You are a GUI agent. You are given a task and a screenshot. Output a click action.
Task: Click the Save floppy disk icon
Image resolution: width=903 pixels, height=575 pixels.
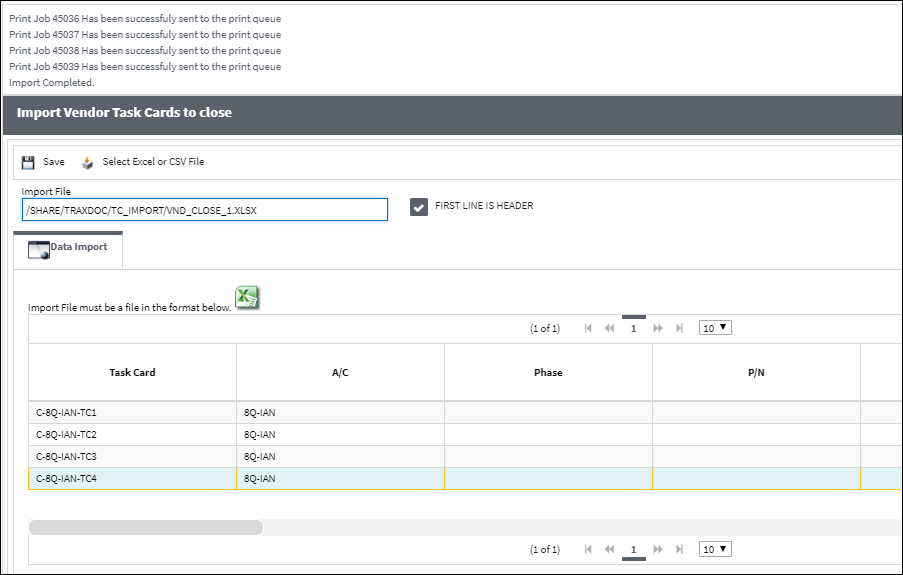coord(28,162)
